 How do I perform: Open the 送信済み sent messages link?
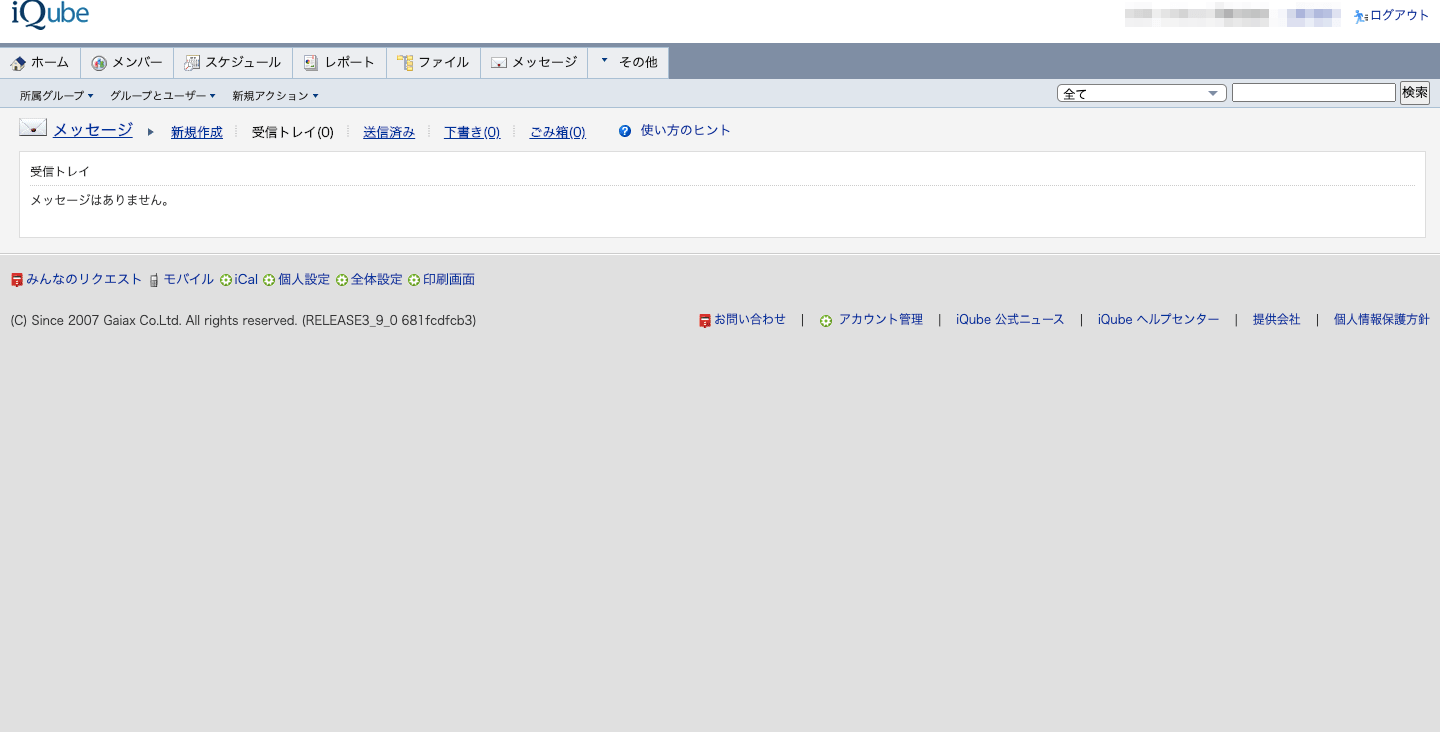pos(389,132)
